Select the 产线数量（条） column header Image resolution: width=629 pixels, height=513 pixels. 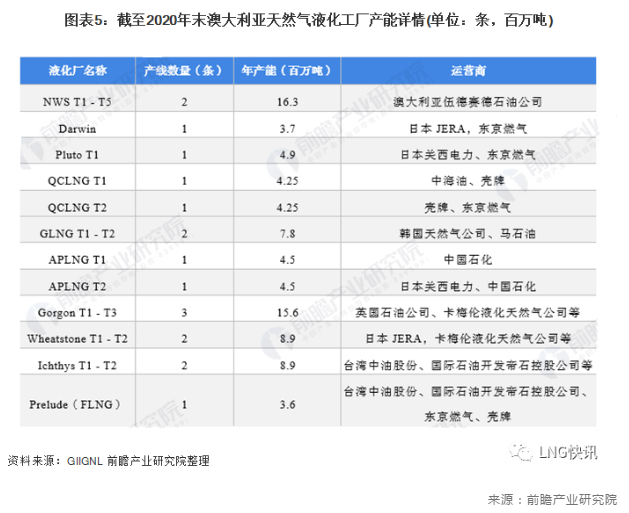(x=184, y=71)
